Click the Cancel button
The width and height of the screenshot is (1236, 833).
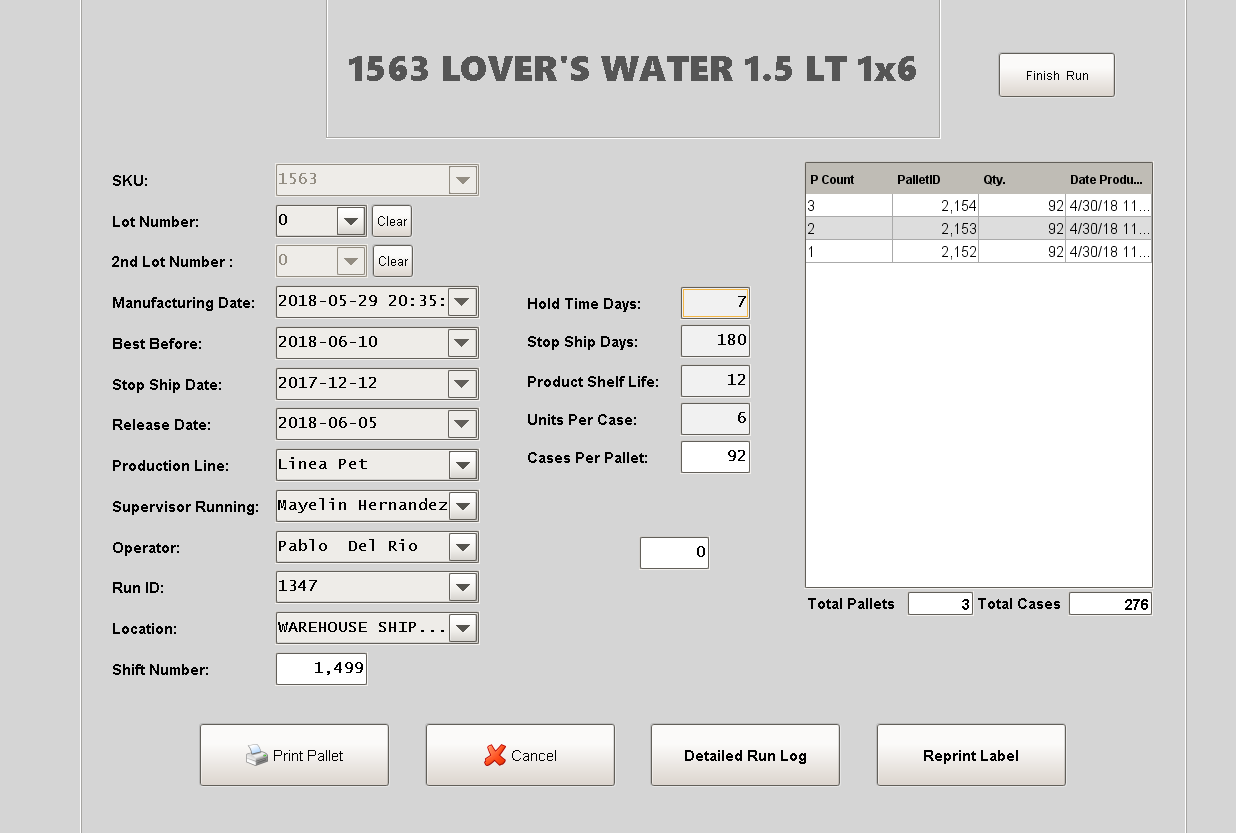520,755
